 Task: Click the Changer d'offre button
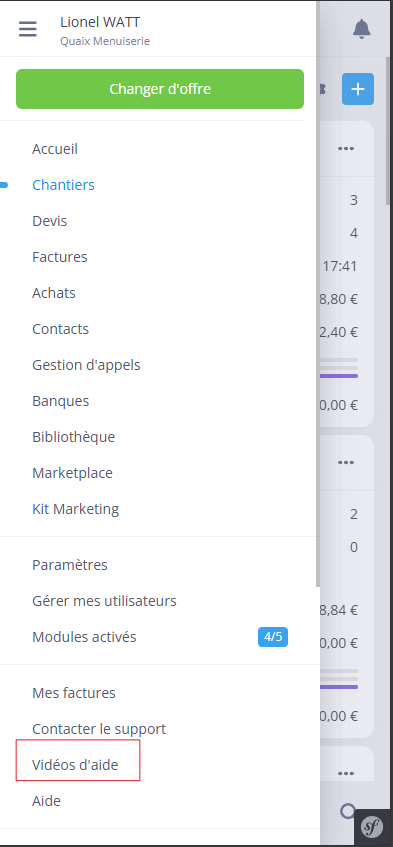click(160, 89)
